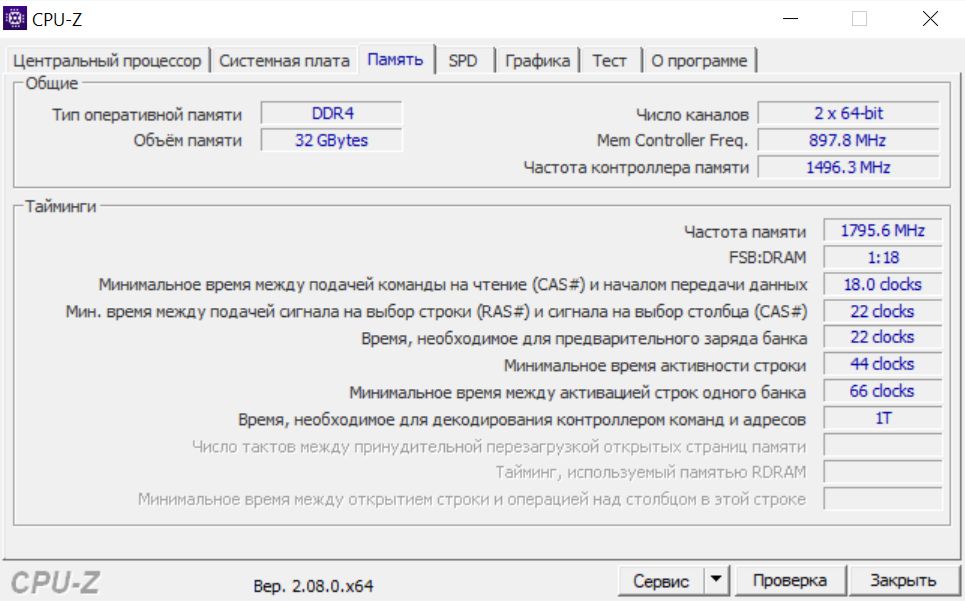This screenshot has height=601, width=965.
Task: Click the 44 clocks value
Action: click(883, 364)
